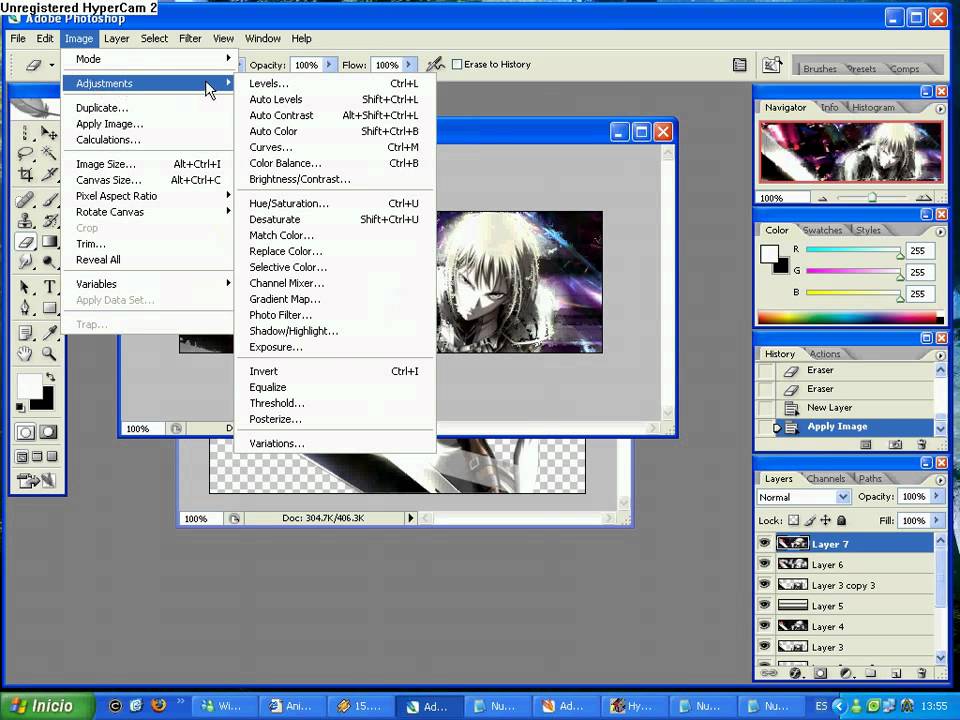Hide Layer 3 copy 3 eye

(764, 585)
